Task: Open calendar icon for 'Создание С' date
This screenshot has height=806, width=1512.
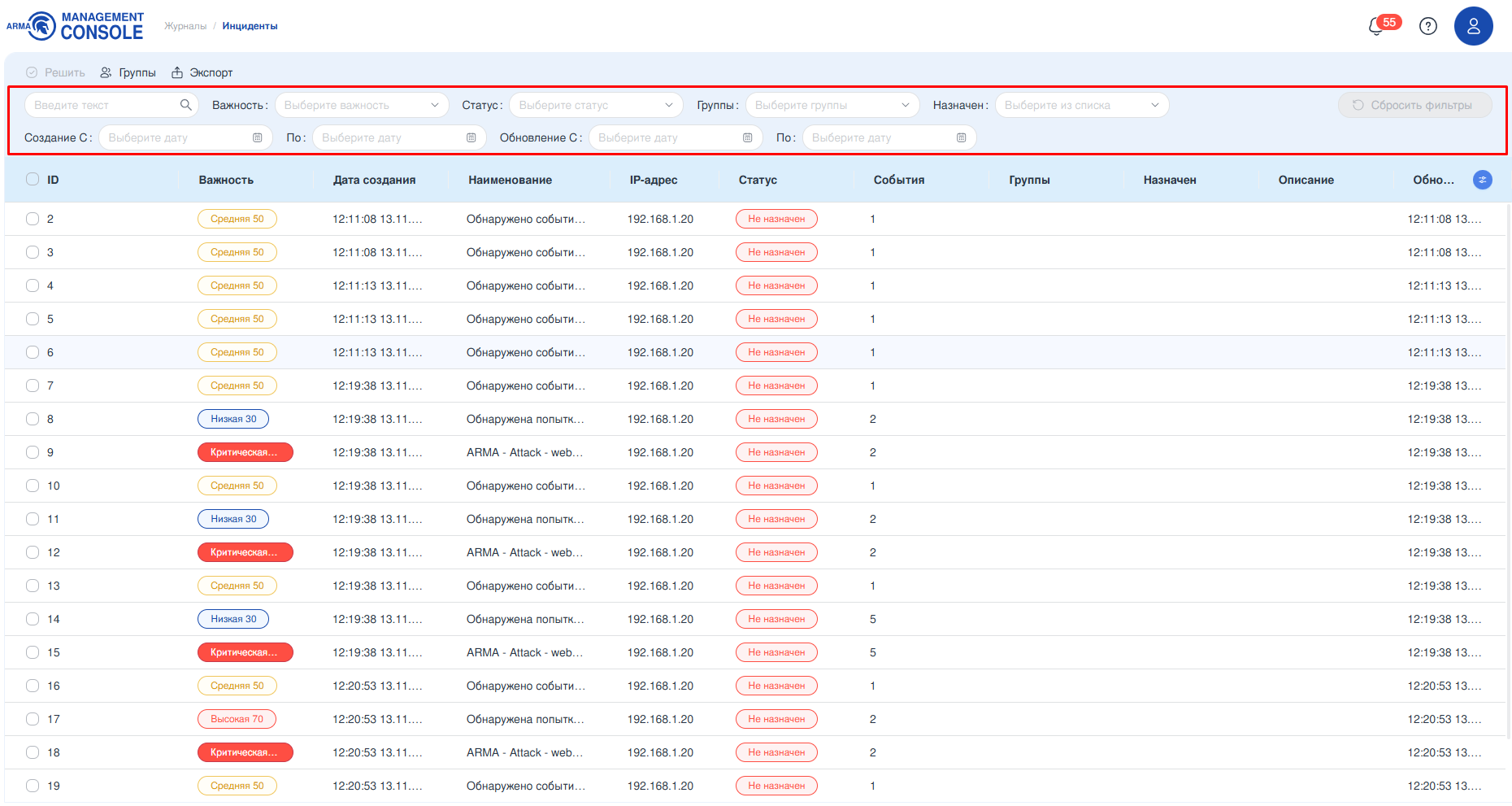Action: click(258, 138)
